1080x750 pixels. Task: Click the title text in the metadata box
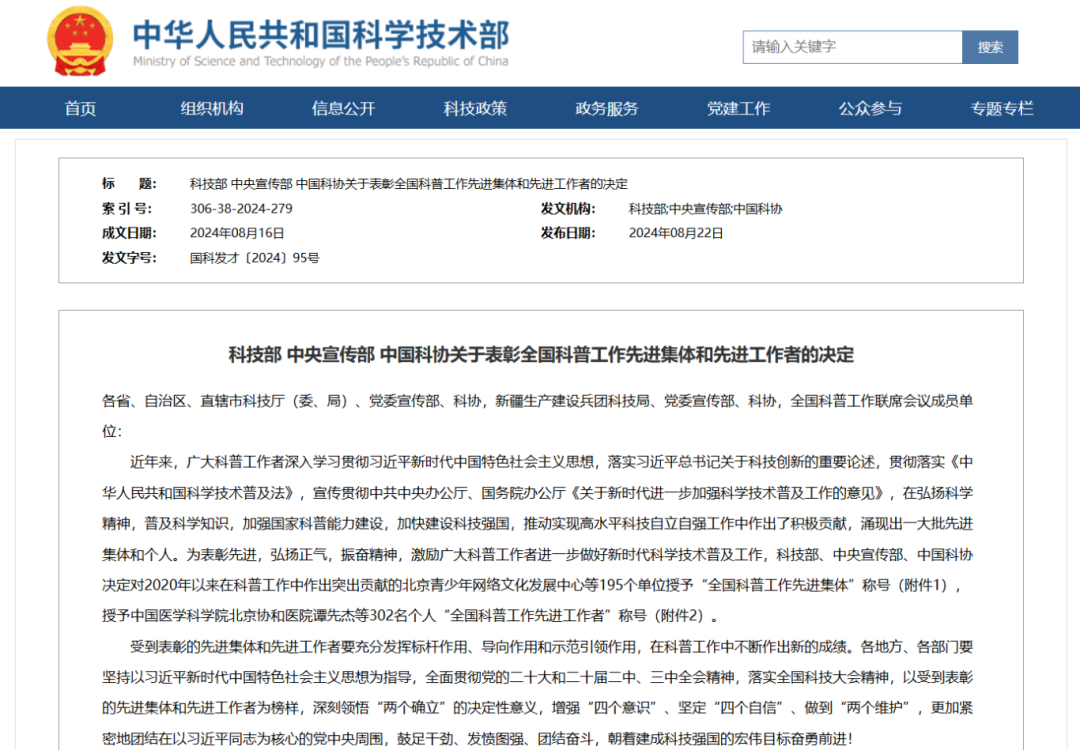tap(408, 184)
